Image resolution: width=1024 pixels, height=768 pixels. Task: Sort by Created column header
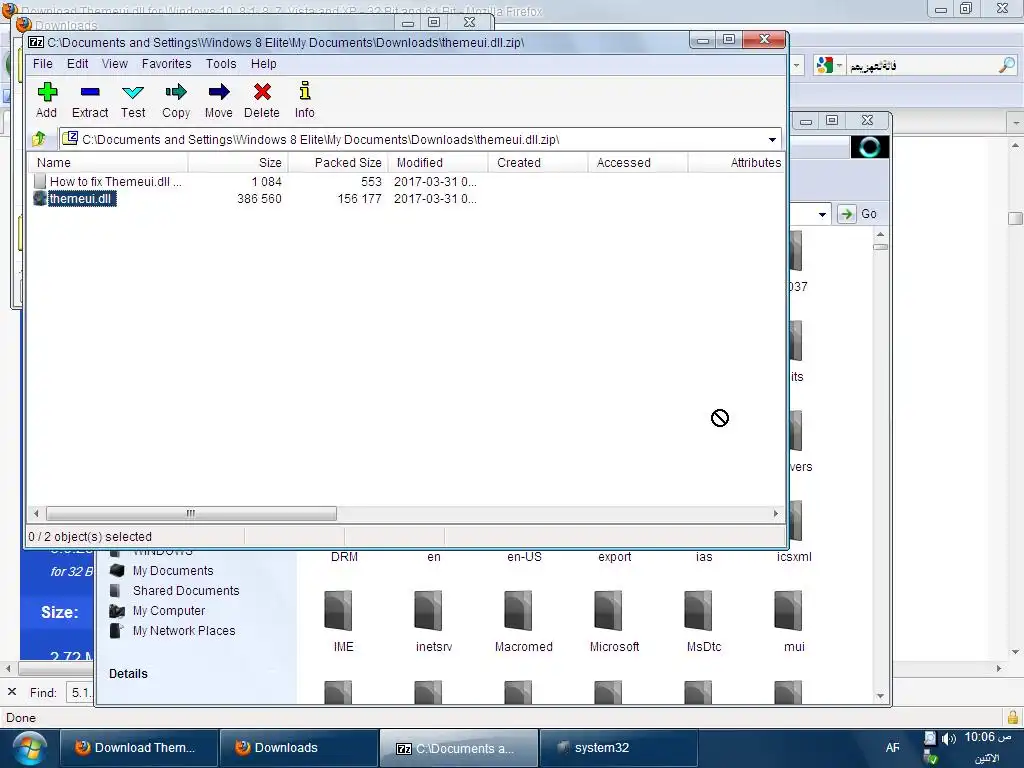coord(538,163)
